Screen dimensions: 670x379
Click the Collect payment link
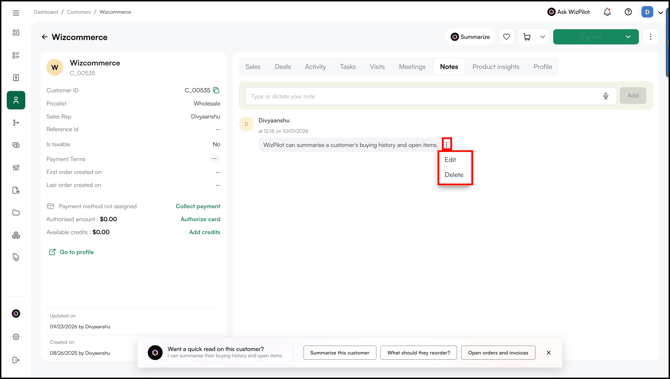[x=198, y=206]
